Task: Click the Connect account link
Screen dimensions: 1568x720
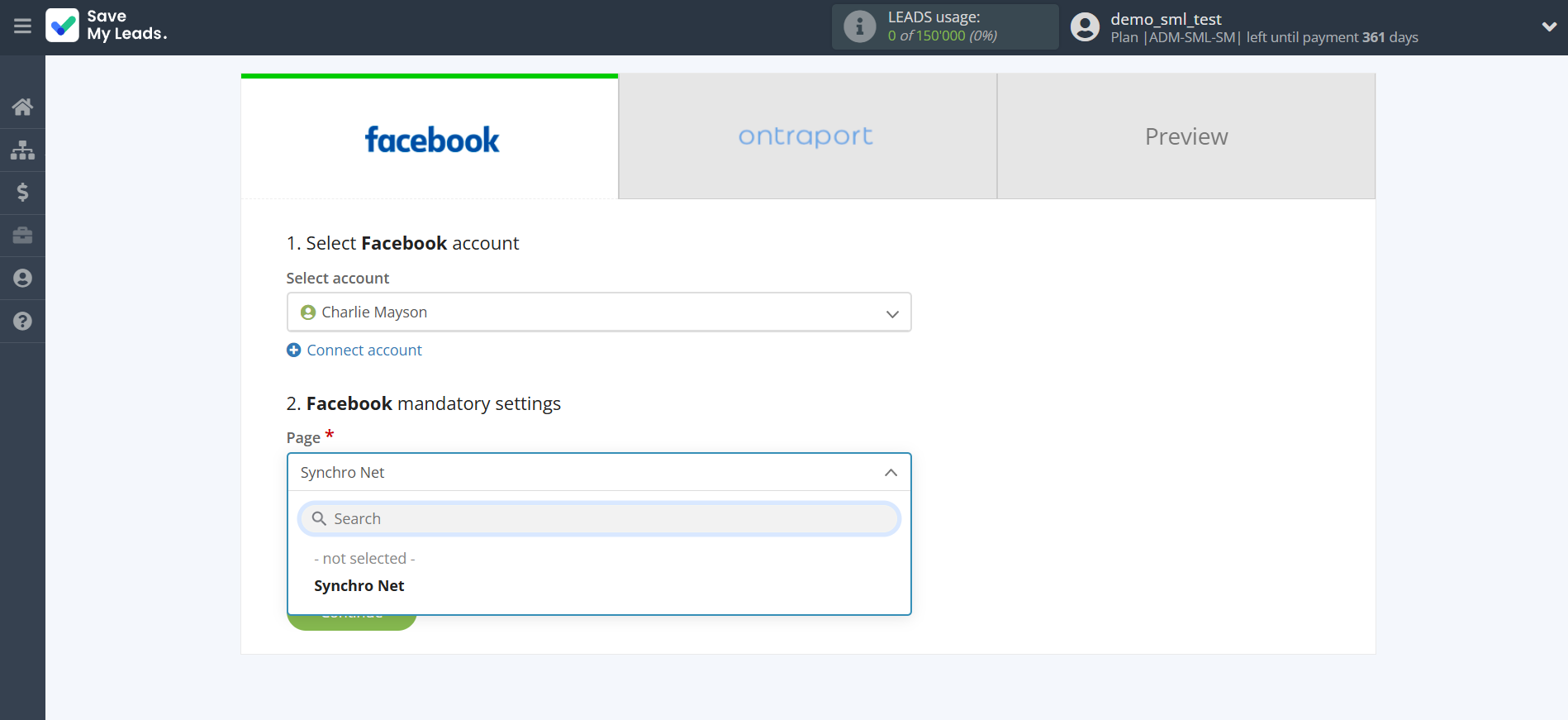Action: (x=363, y=350)
